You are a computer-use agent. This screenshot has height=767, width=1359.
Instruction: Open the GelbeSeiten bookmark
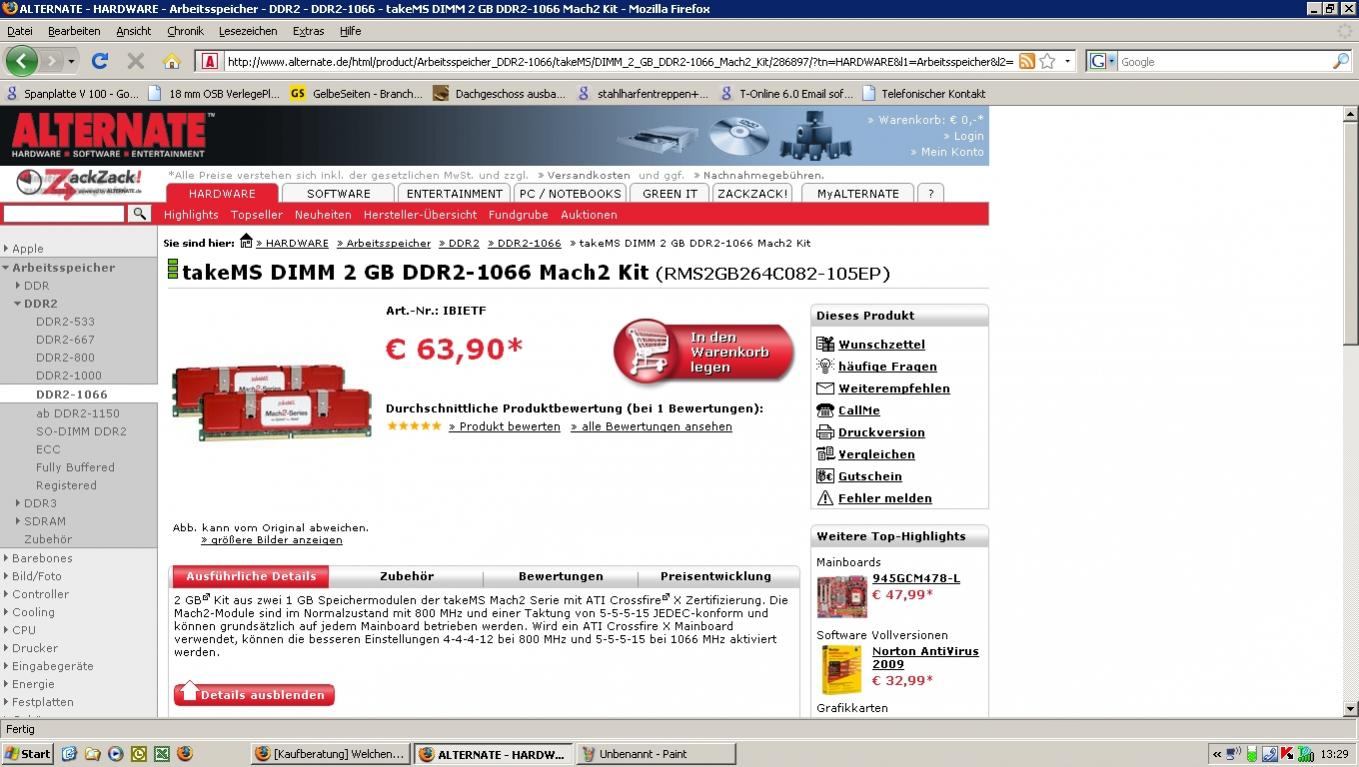(356, 93)
